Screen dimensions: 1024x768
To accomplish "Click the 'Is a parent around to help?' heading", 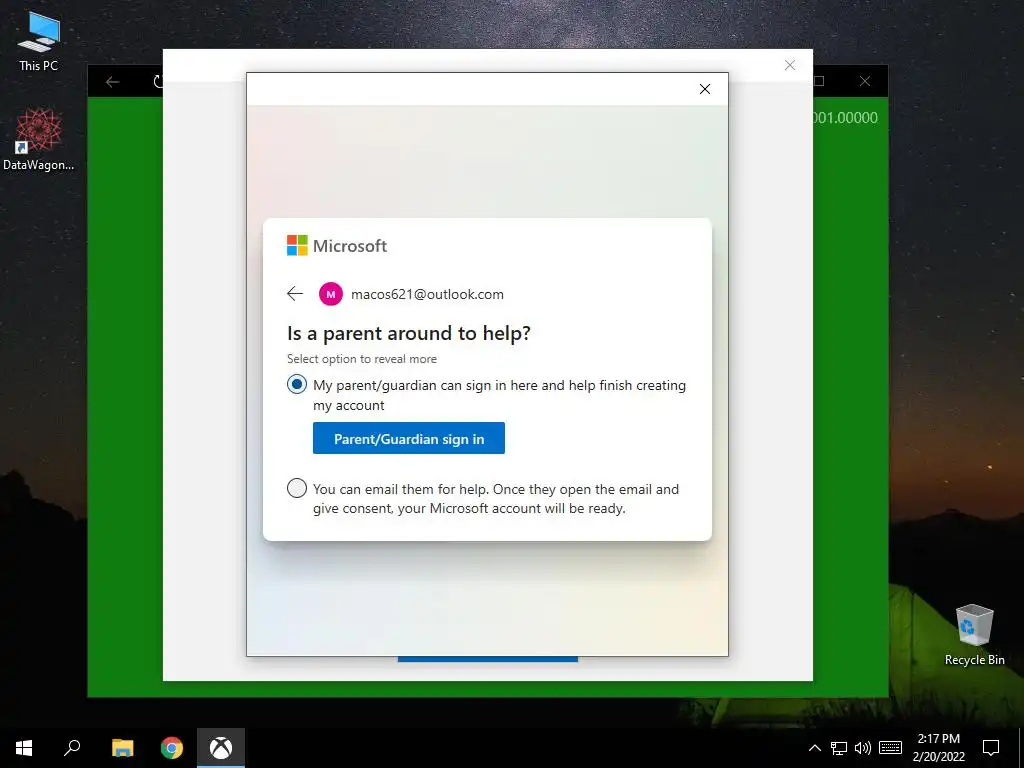I will pyautogui.click(x=409, y=333).
